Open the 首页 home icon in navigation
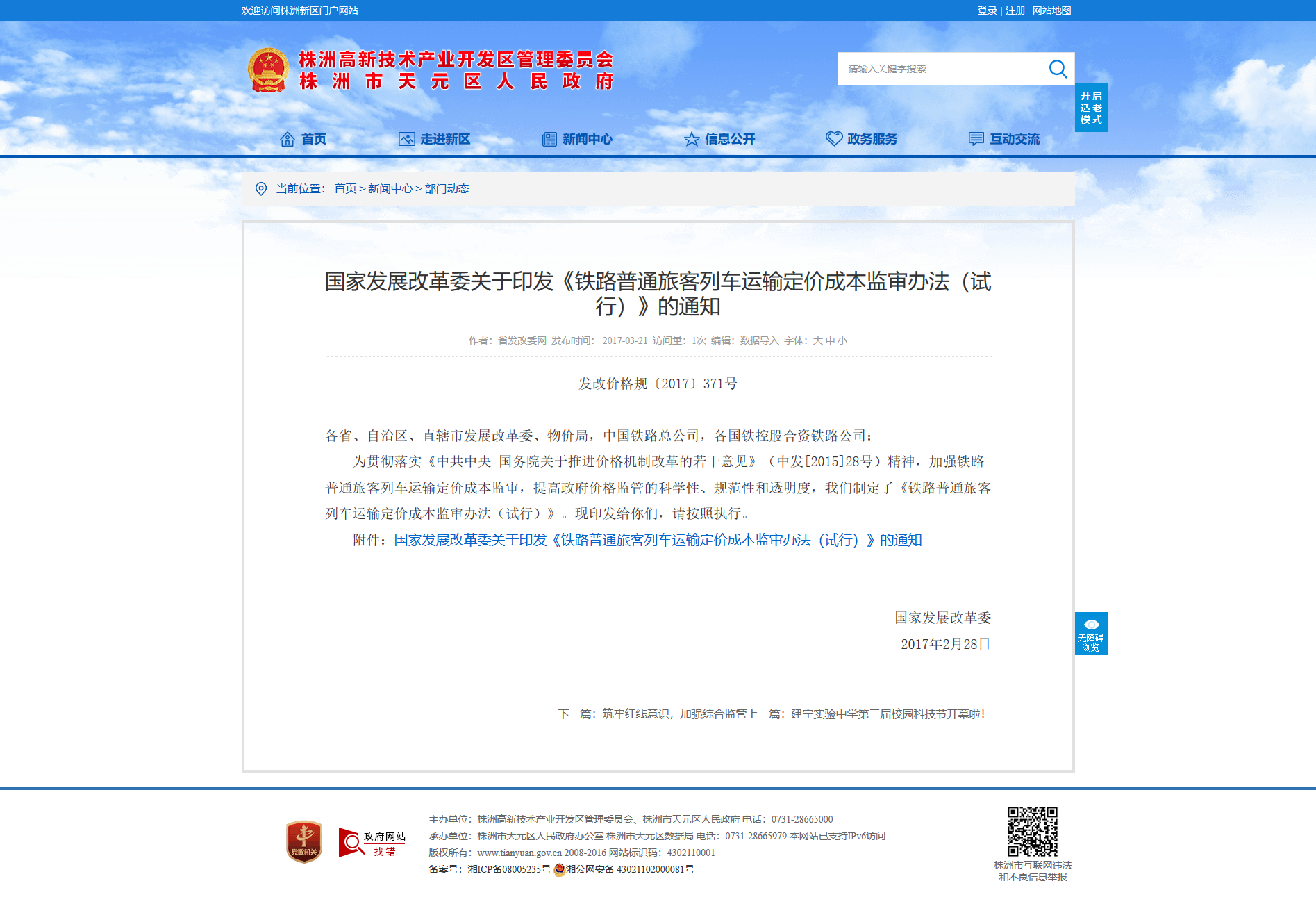The width and height of the screenshot is (1316, 897). [x=287, y=139]
